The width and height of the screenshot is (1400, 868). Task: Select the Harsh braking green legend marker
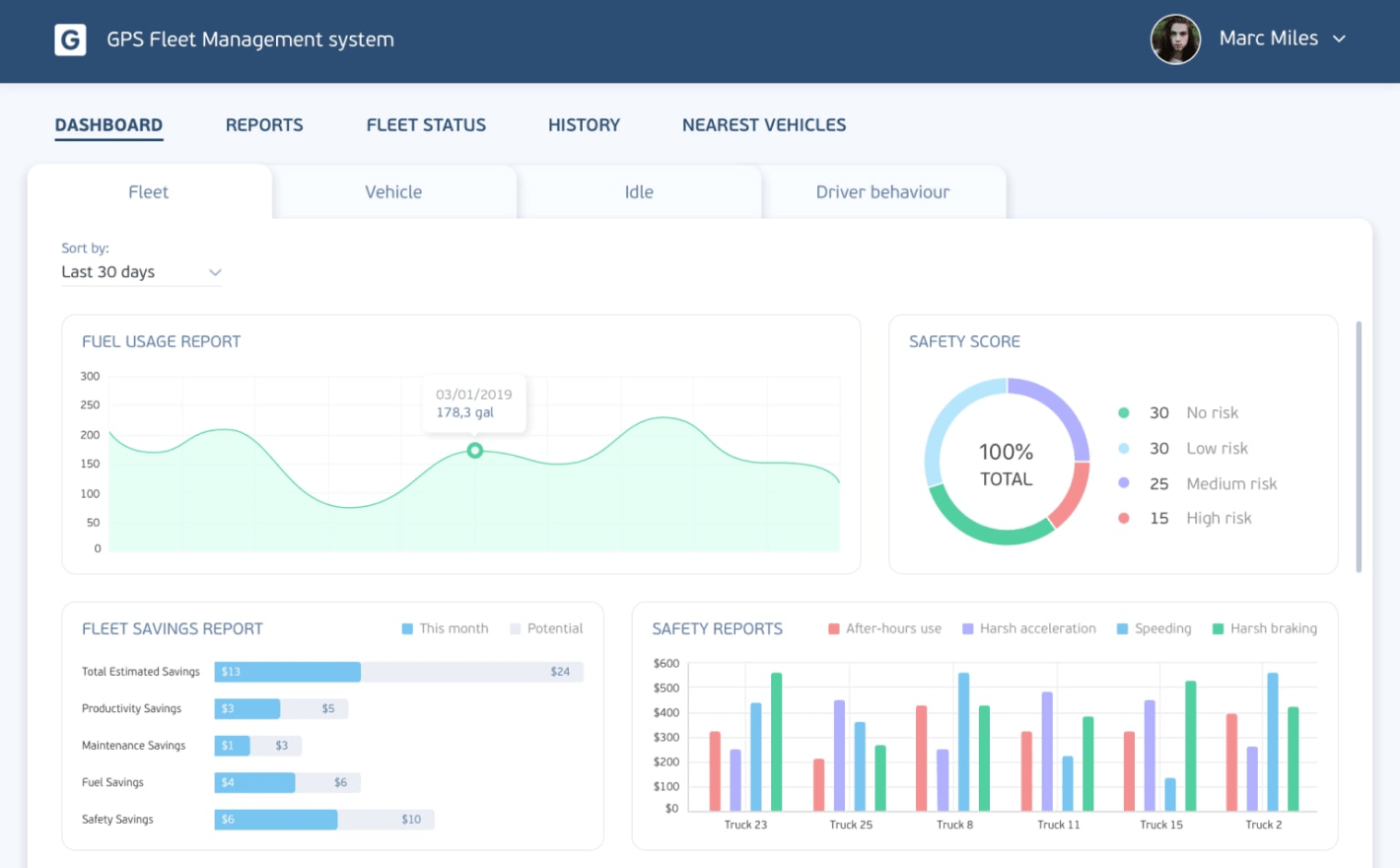[x=1219, y=628]
